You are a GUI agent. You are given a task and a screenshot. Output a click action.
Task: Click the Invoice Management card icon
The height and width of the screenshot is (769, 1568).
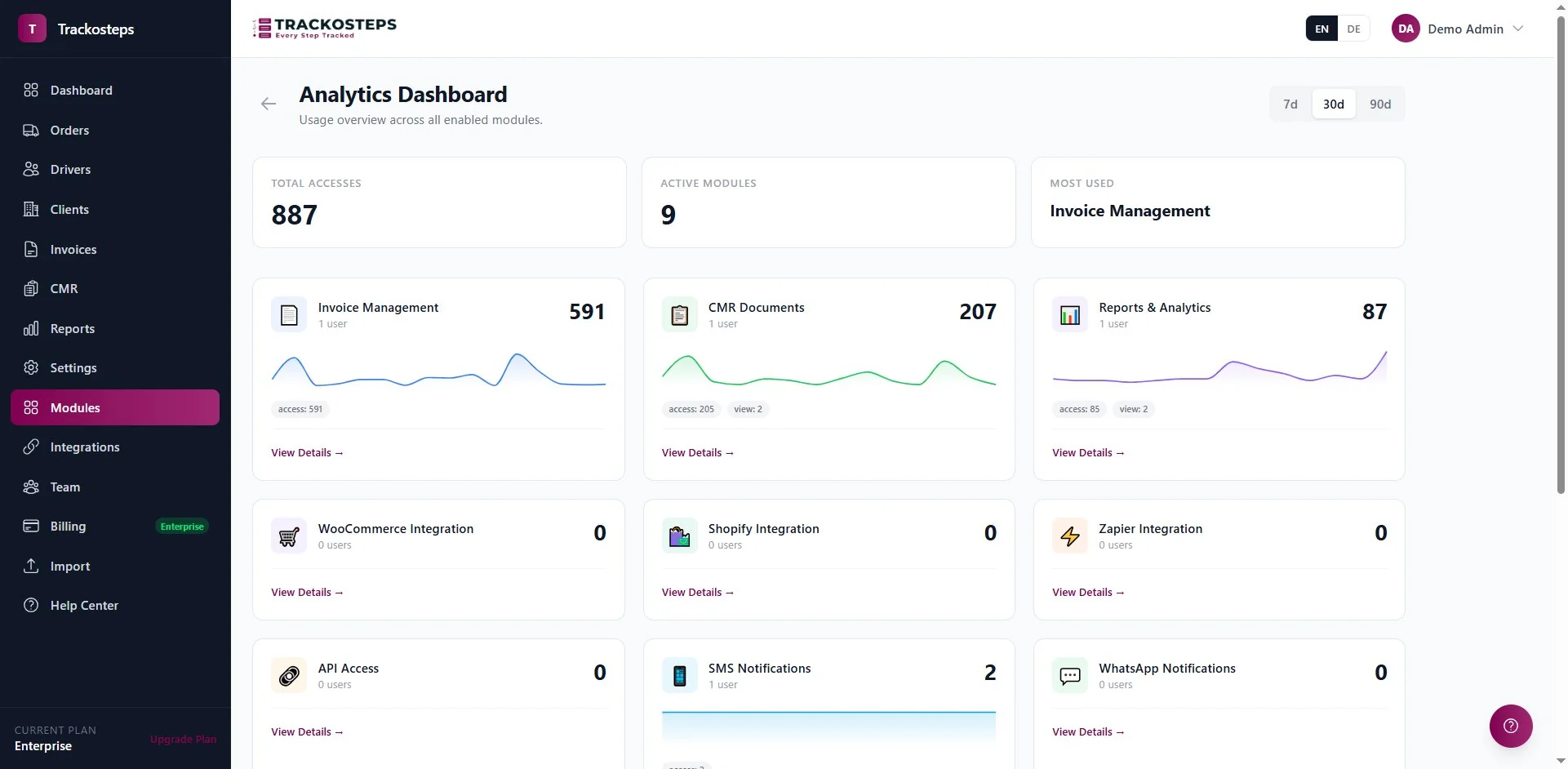coord(289,315)
